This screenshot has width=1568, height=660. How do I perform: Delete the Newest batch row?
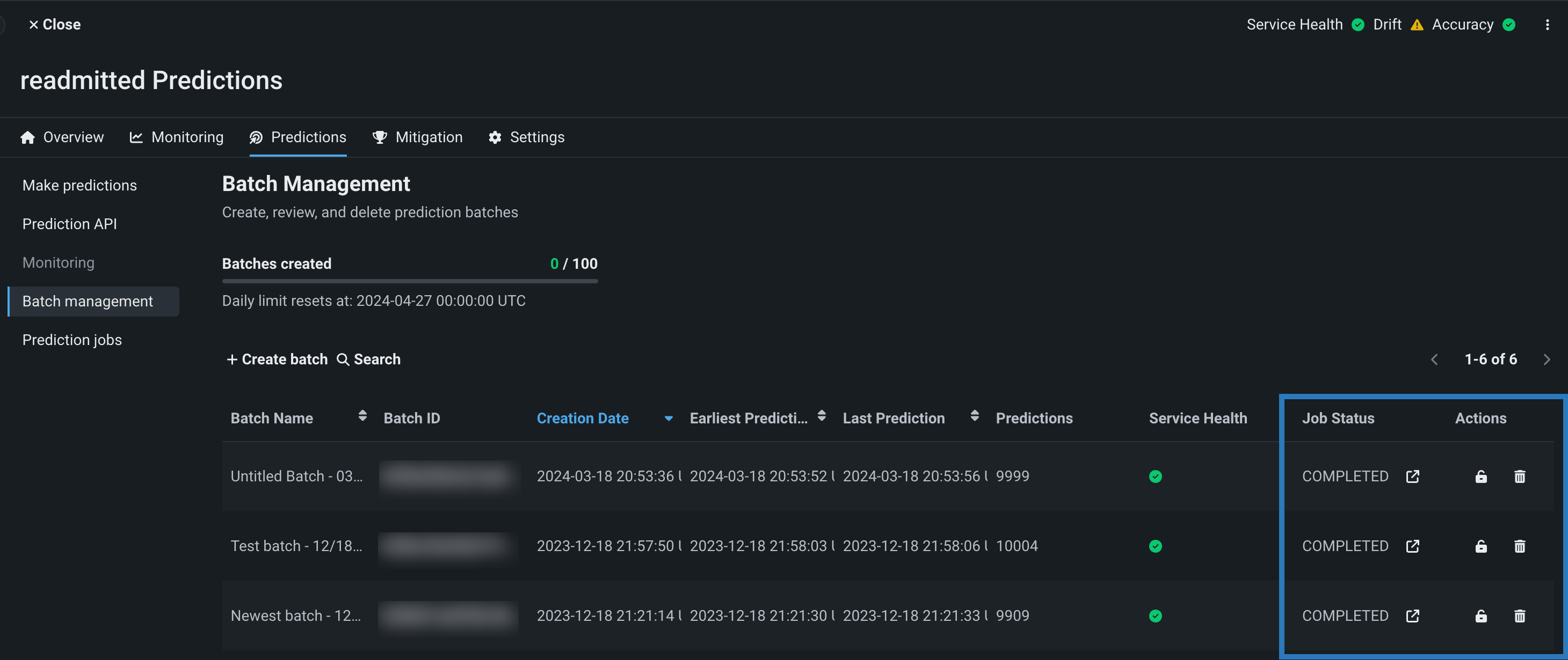point(1519,615)
